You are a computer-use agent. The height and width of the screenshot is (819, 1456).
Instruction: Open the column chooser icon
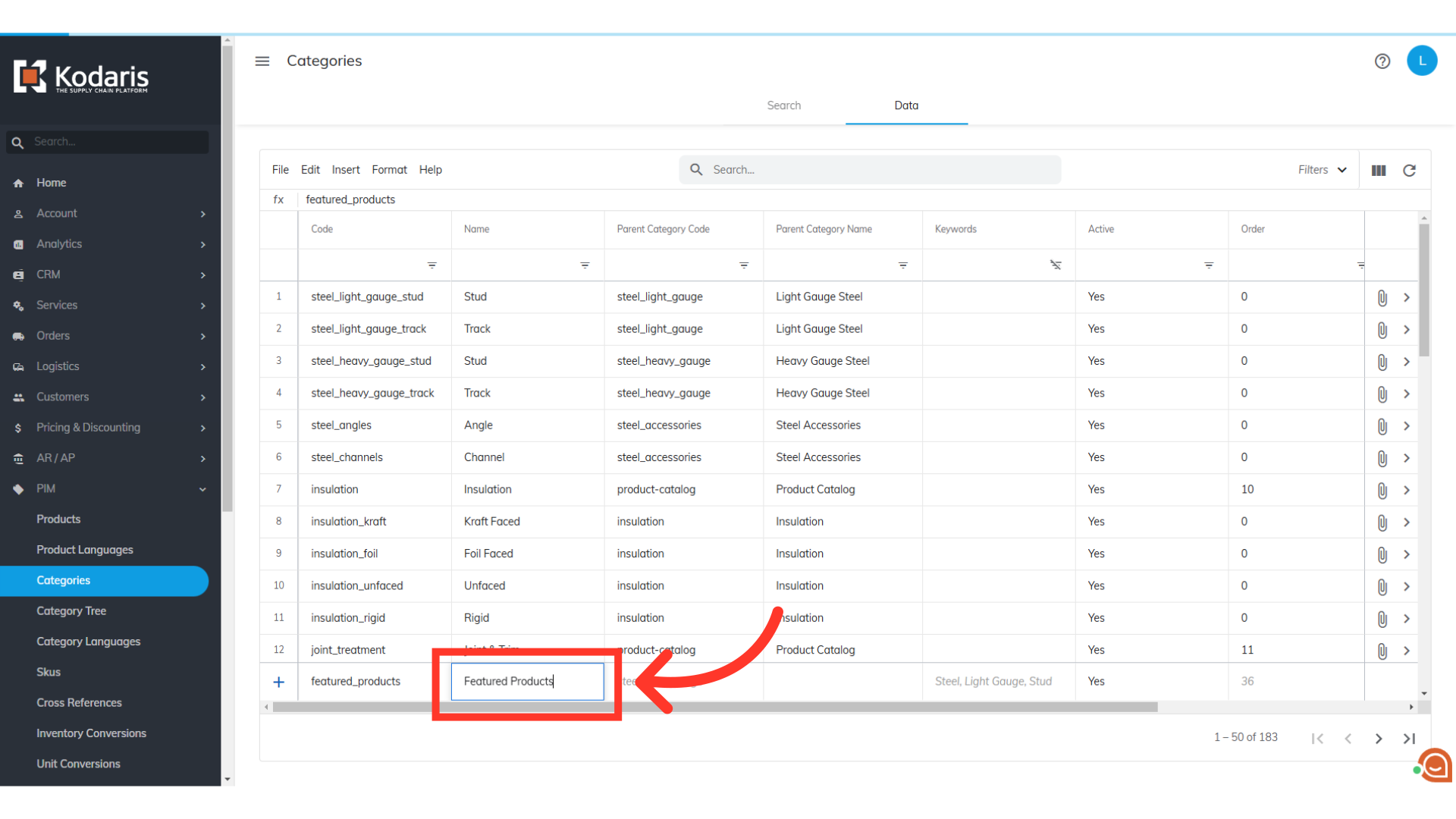1379,171
